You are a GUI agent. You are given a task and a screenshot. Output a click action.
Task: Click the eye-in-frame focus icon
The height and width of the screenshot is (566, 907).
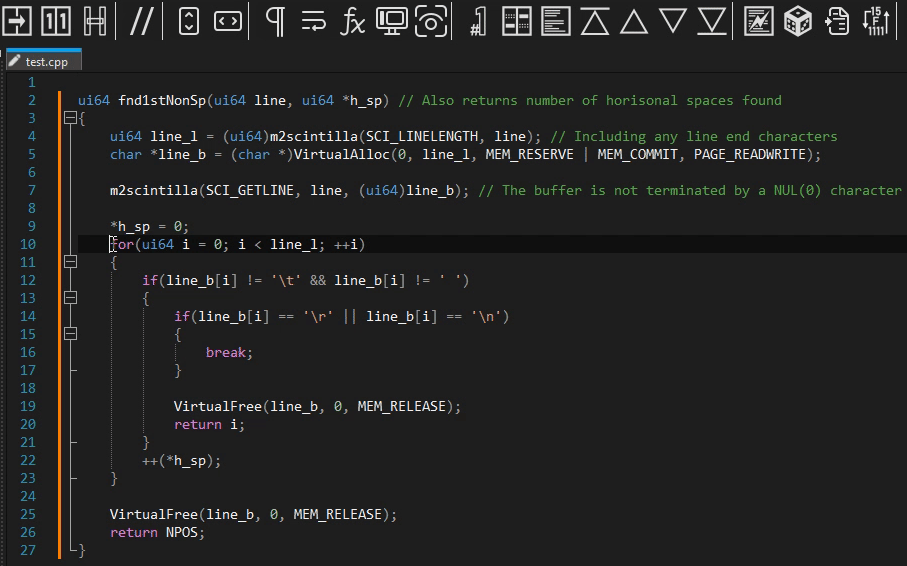(431, 21)
